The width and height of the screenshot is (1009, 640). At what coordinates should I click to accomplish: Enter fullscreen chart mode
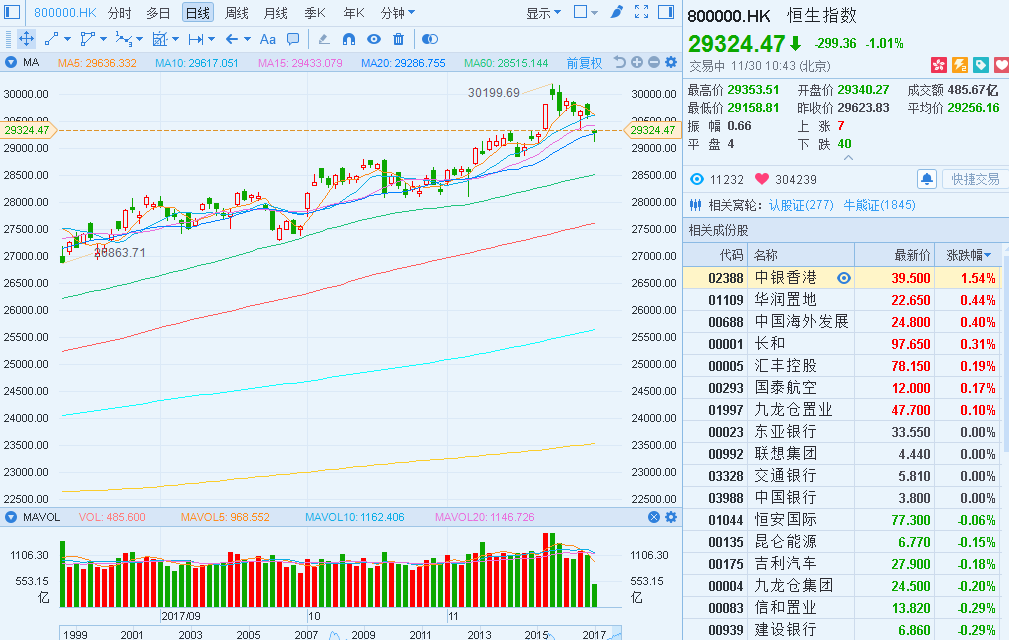coord(640,13)
